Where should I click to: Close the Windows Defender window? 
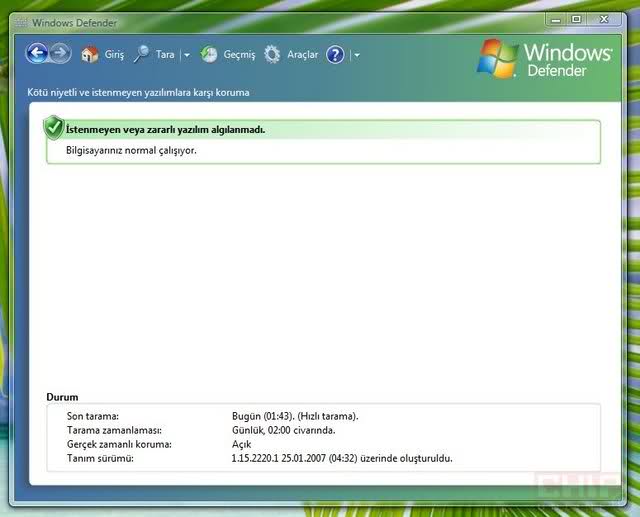(604, 19)
